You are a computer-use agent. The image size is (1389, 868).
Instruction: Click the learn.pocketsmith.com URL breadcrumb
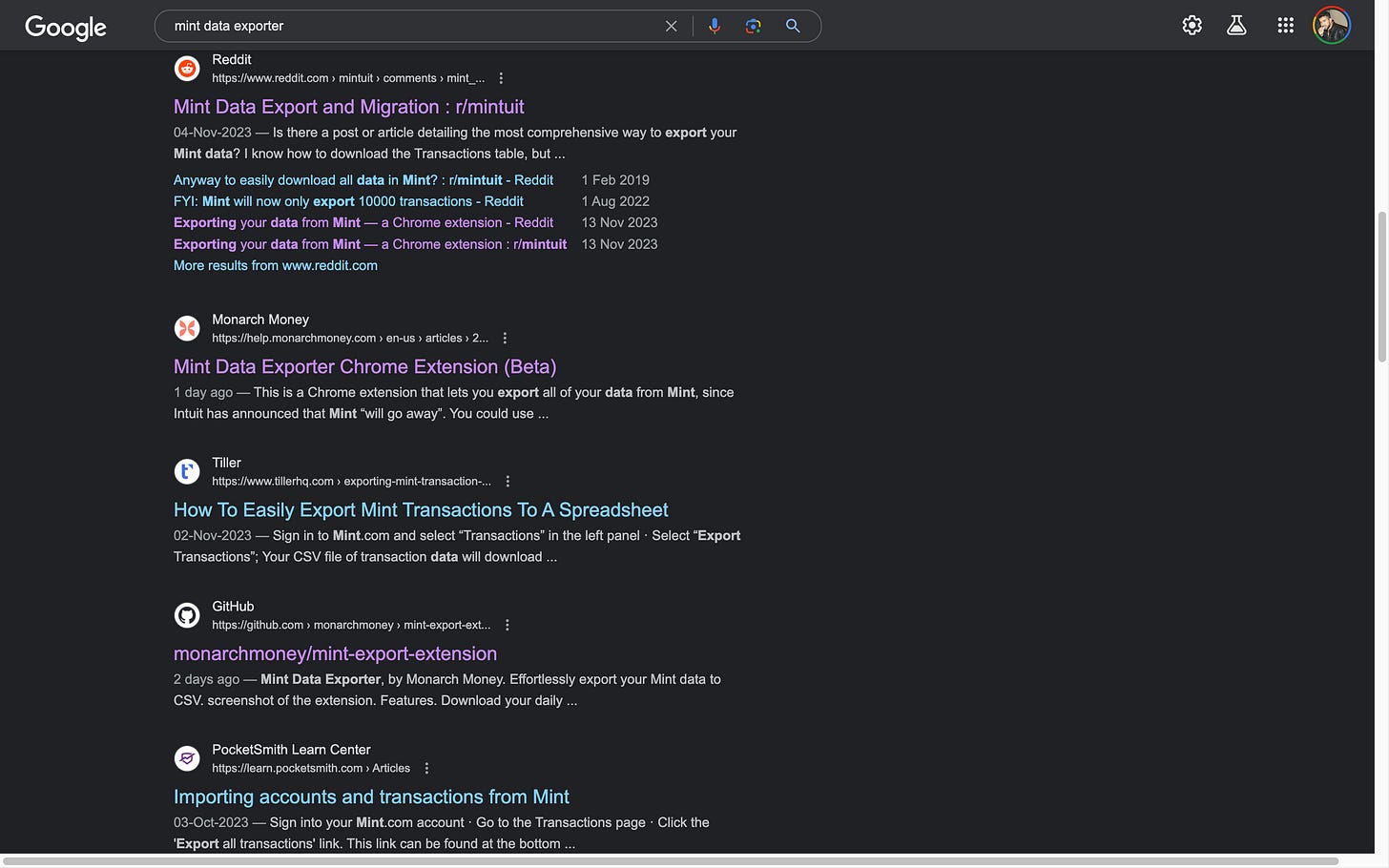coord(311,768)
